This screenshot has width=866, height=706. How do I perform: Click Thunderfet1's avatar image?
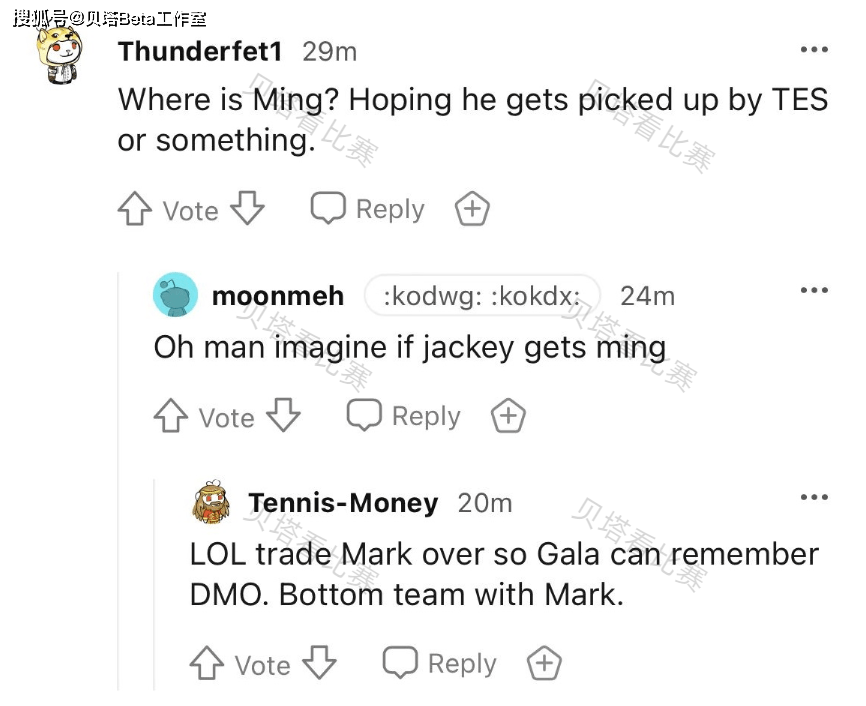click(59, 56)
